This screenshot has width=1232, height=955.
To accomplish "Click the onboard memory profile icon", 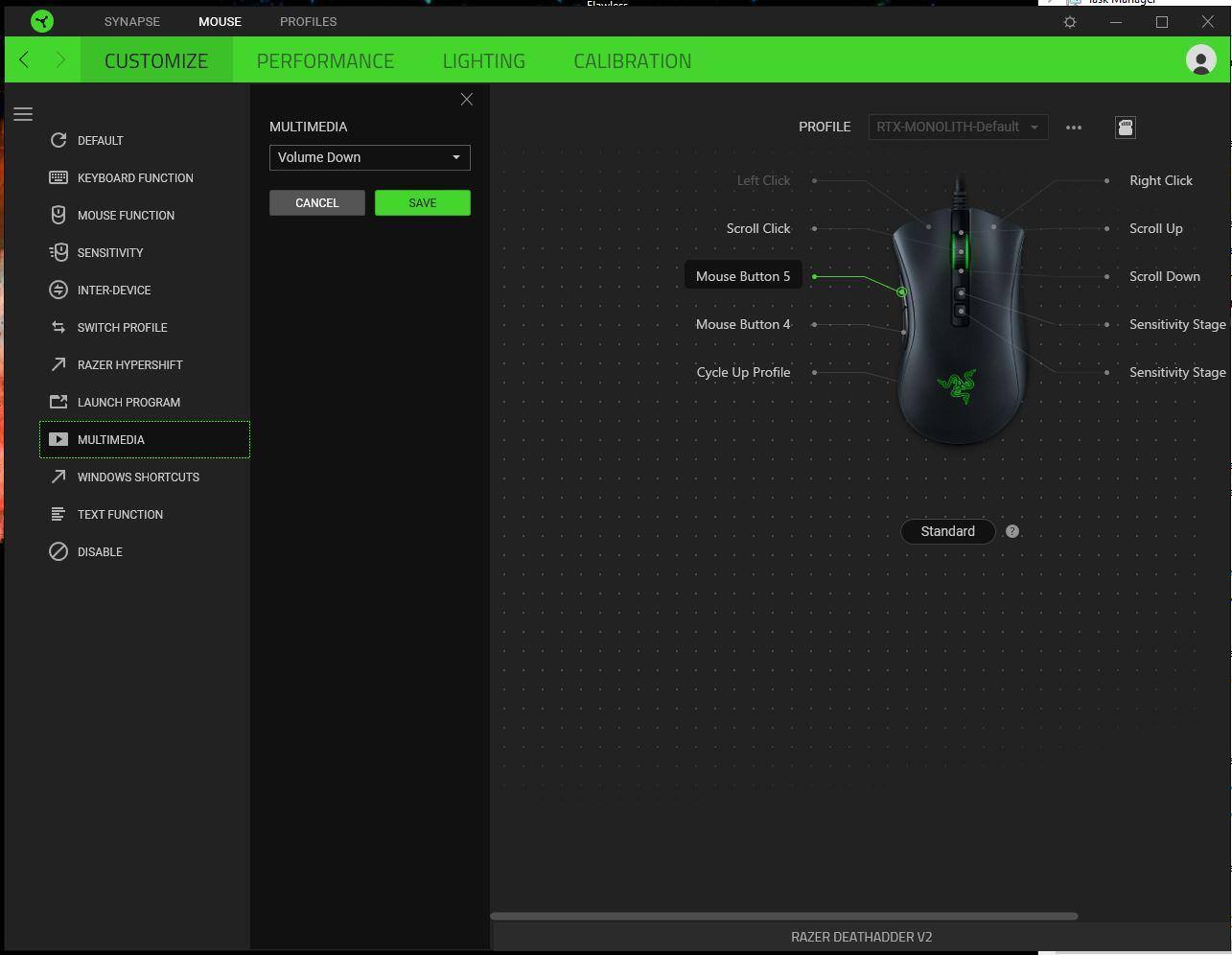I will coord(1126,128).
